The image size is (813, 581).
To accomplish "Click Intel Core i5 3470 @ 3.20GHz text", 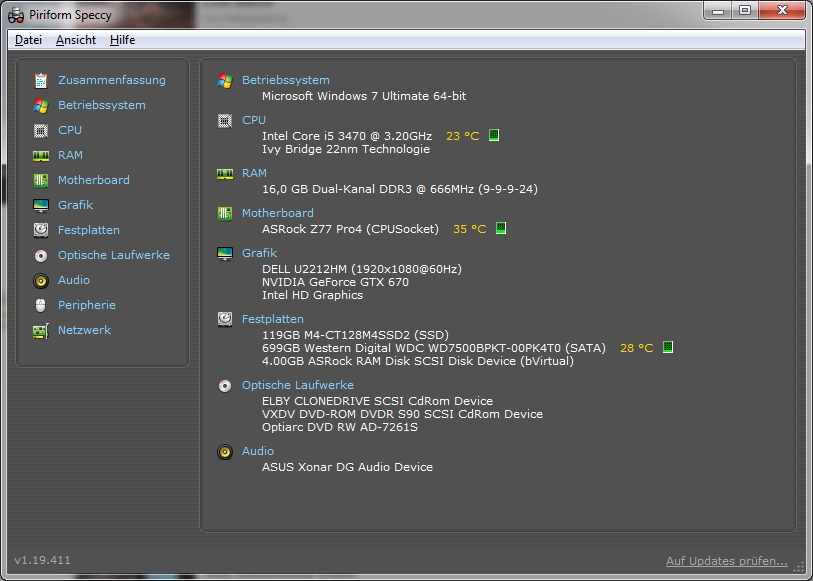I will [347, 136].
